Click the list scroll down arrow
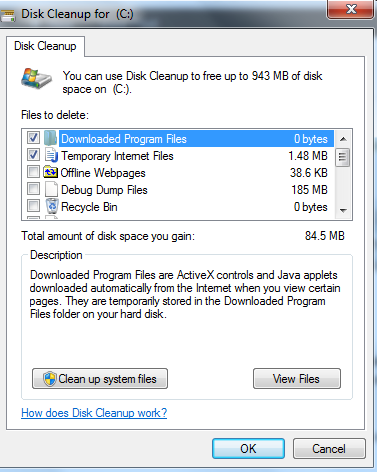This screenshot has width=377, height=472. pos(343,210)
